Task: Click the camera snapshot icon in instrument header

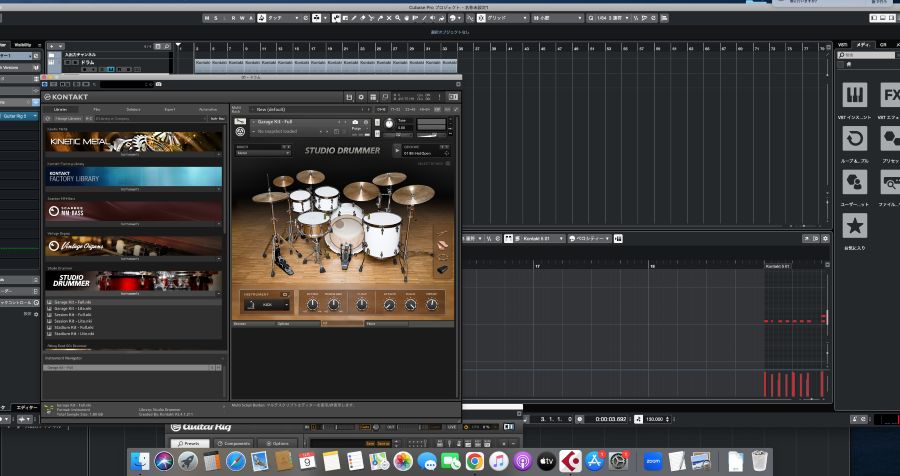Action: coord(354,121)
